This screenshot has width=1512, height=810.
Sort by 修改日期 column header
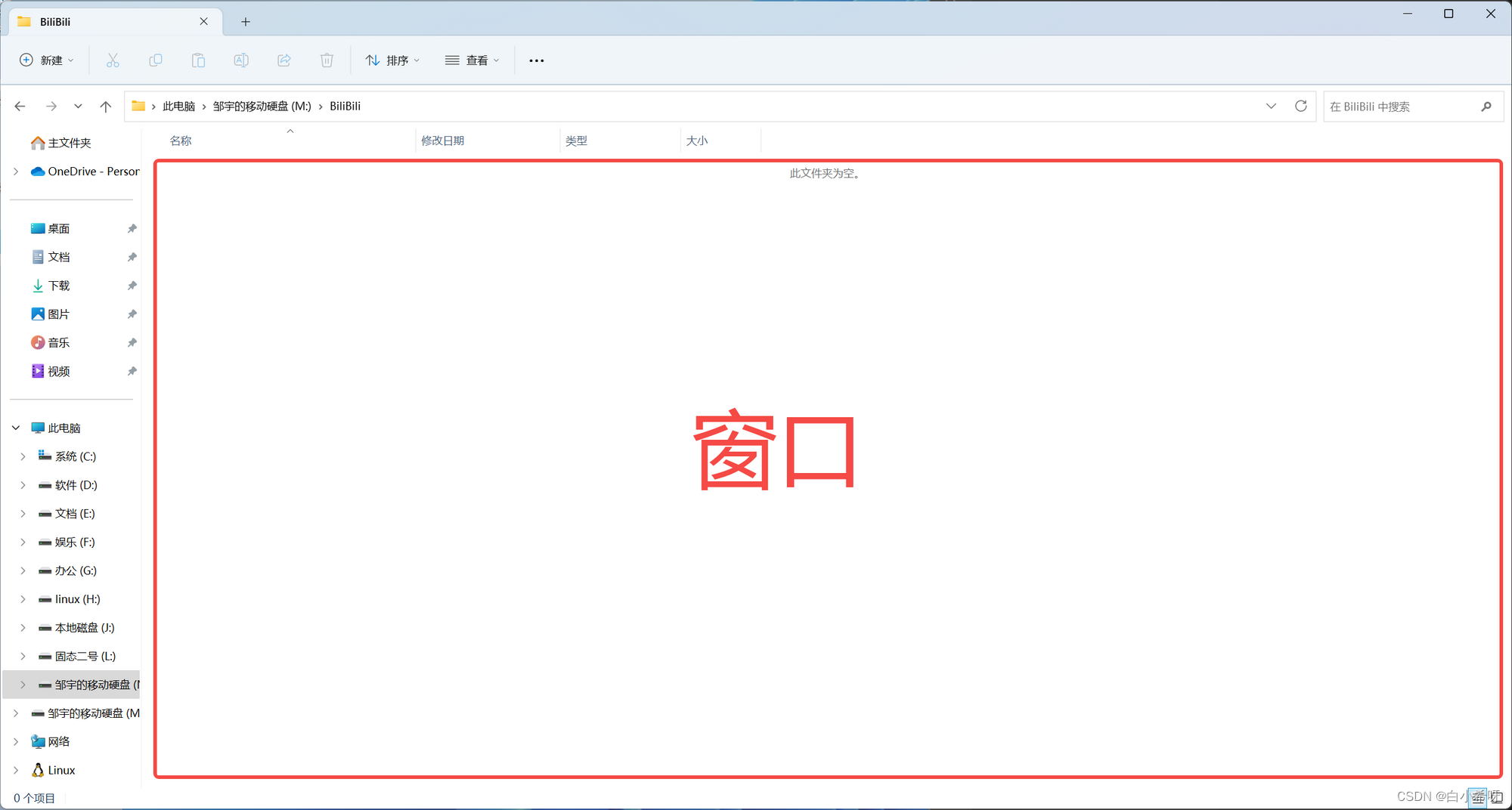[442, 141]
